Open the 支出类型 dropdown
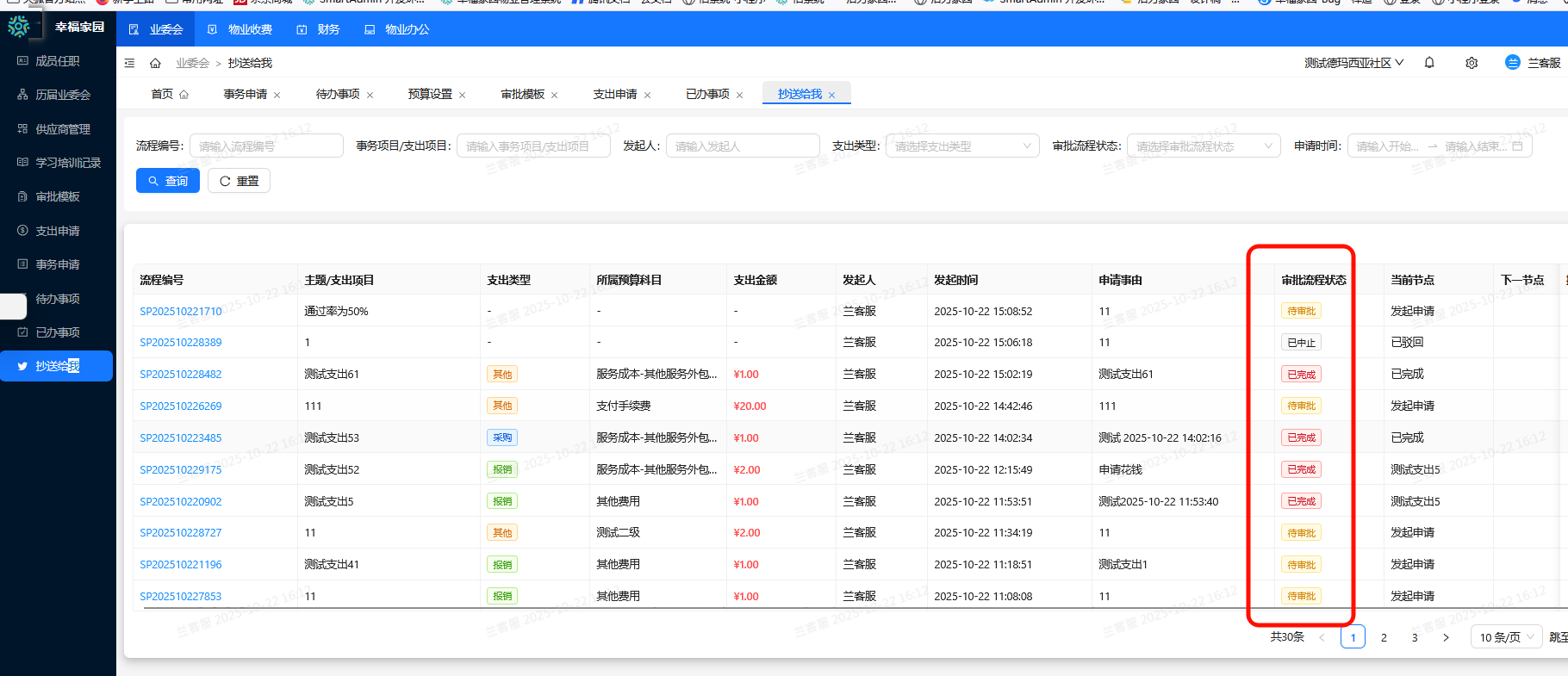The image size is (1568, 676). click(x=961, y=146)
